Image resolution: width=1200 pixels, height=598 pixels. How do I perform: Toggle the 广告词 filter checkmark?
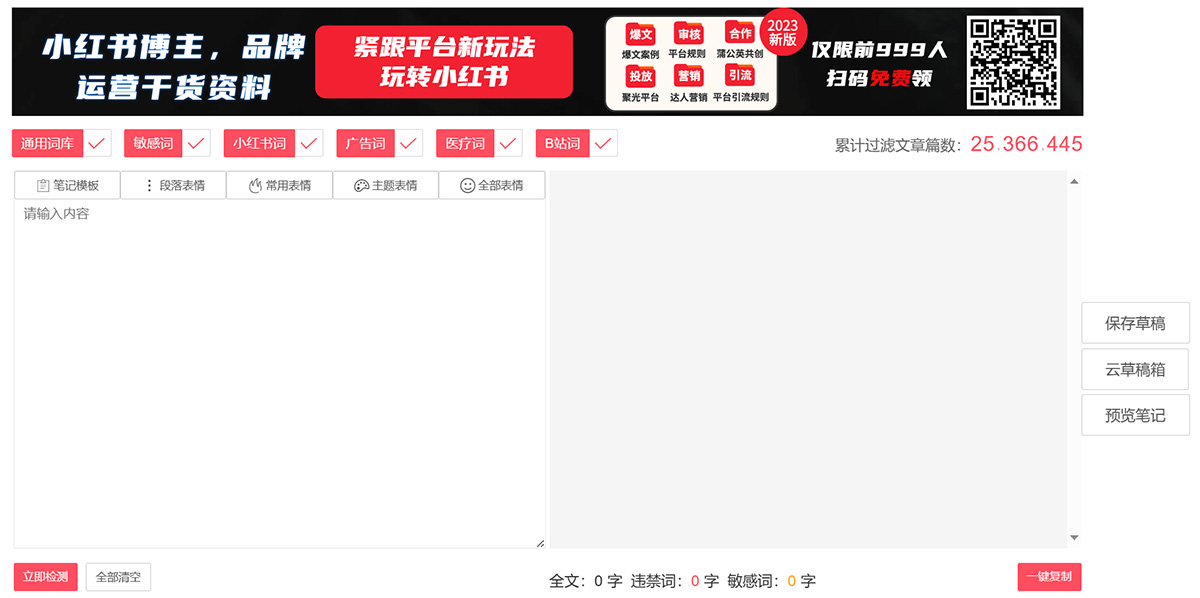click(x=406, y=143)
